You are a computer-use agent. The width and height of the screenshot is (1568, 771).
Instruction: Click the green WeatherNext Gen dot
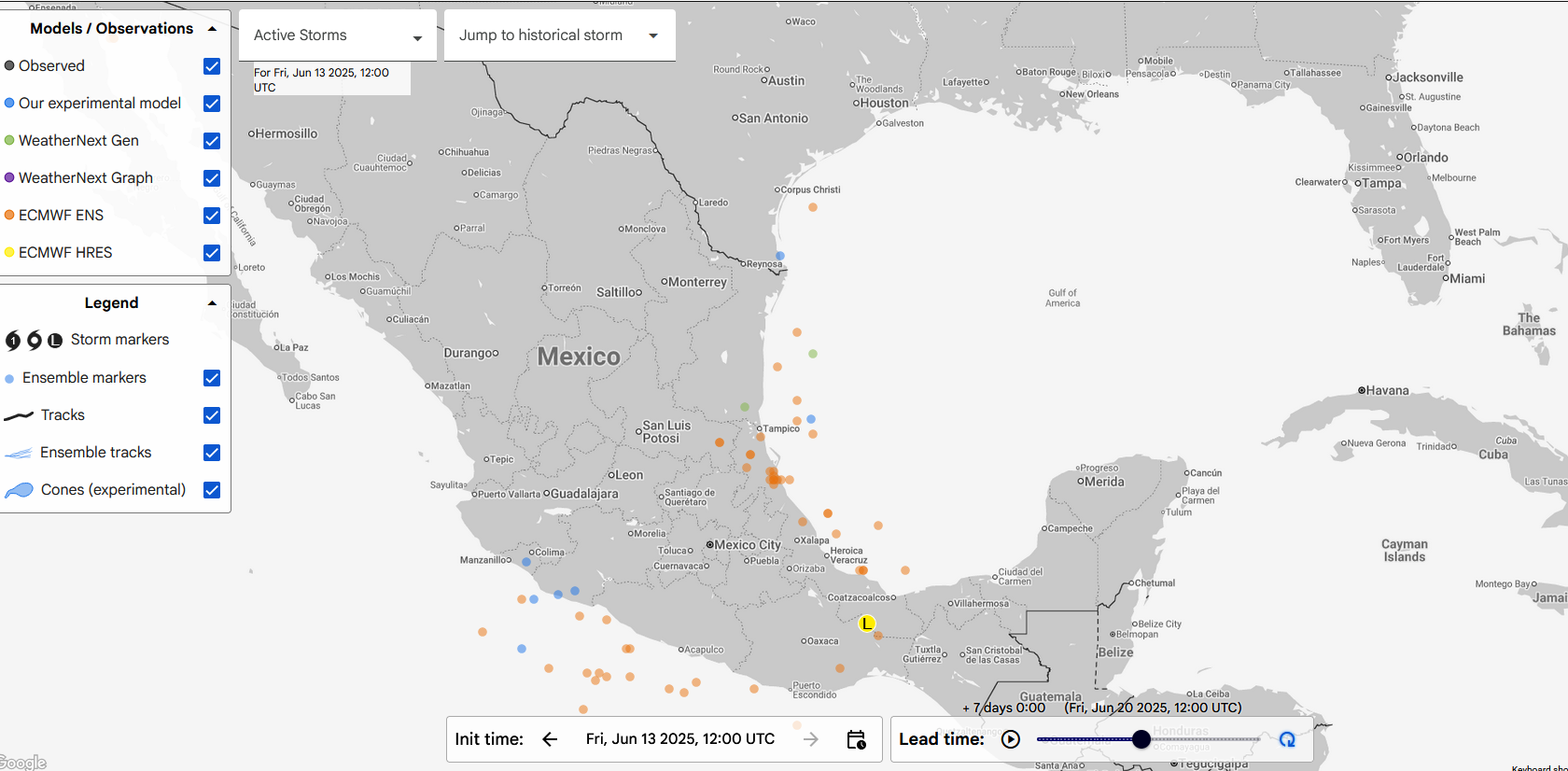(x=9, y=140)
